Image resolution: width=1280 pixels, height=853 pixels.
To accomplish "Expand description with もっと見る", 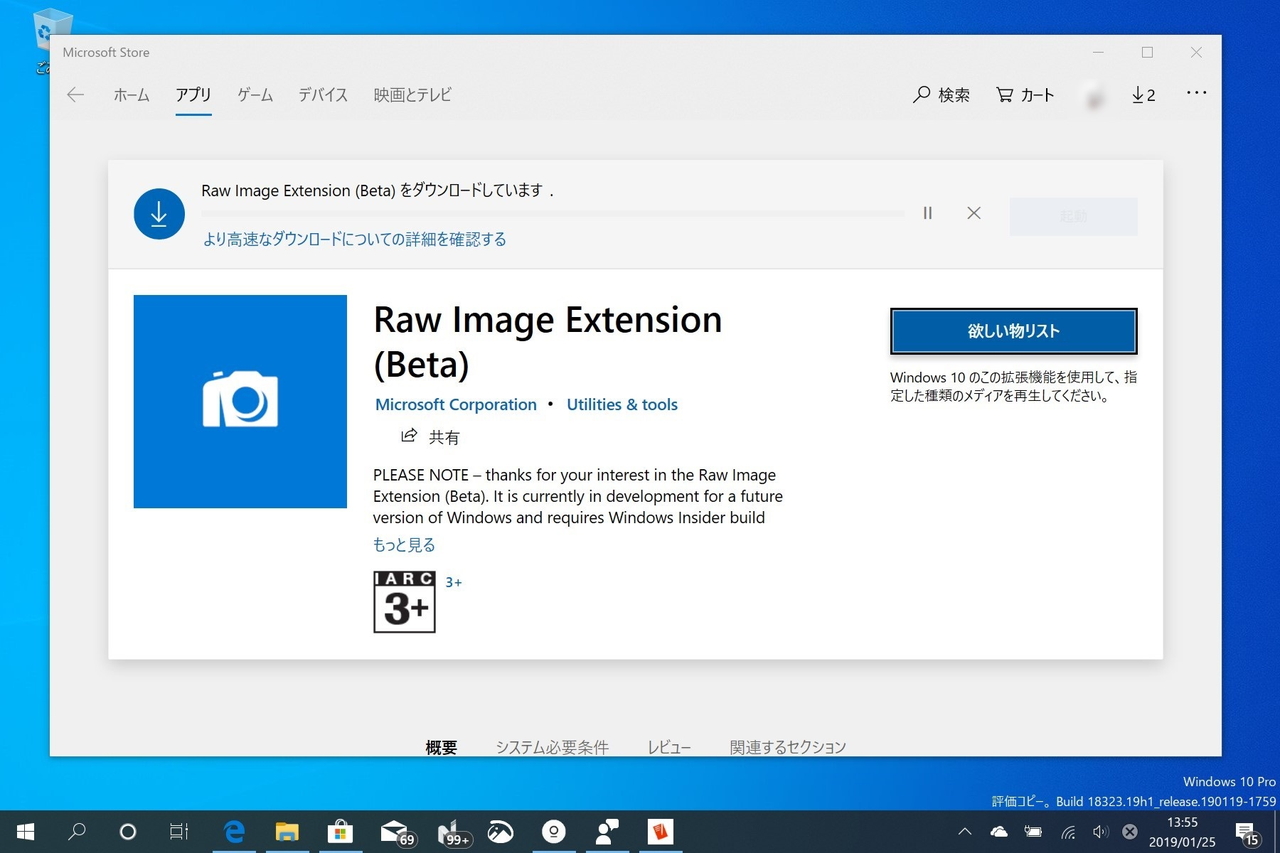I will tap(404, 545).
